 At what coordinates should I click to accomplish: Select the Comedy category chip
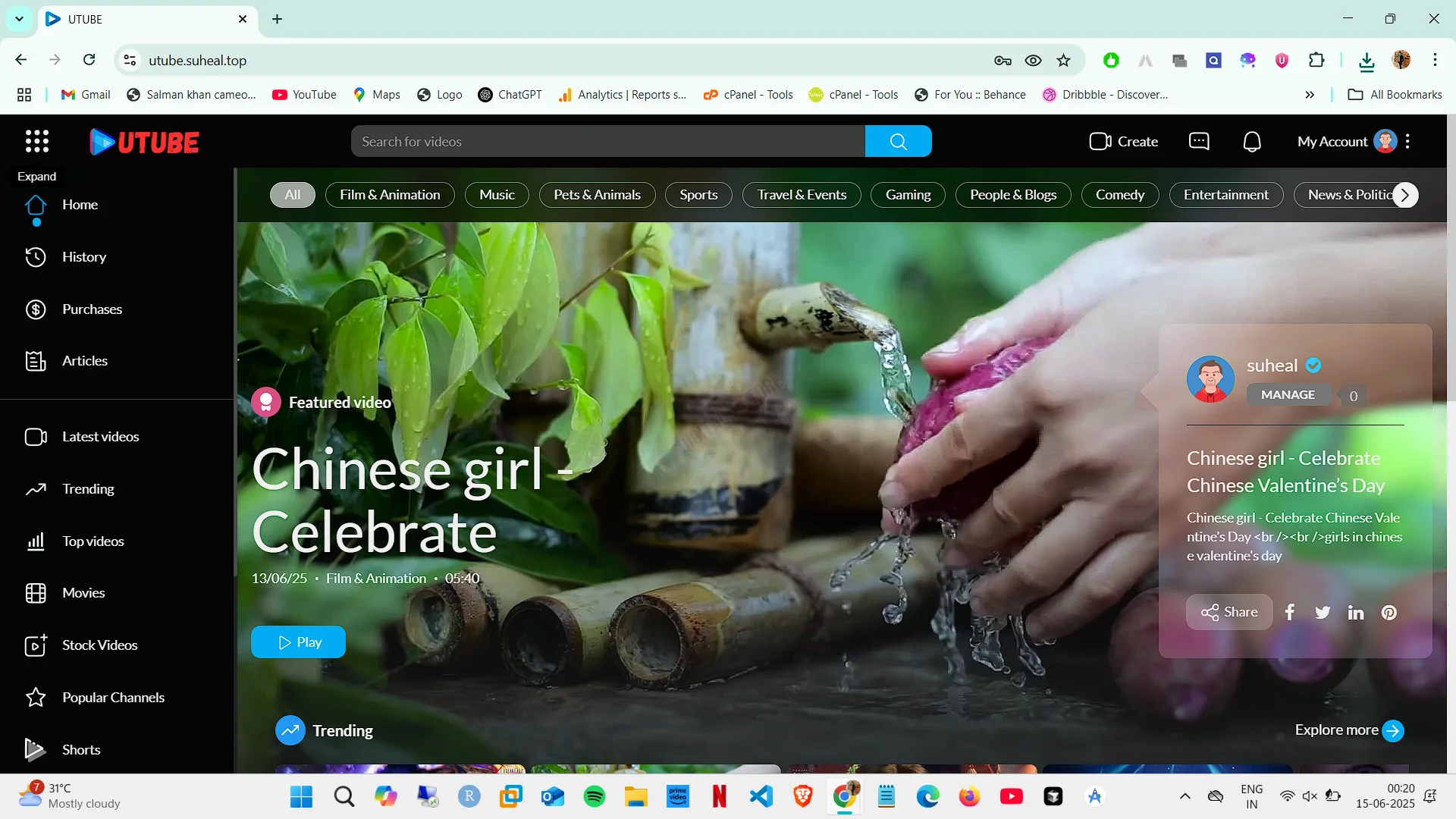[x=1120, y=195]
